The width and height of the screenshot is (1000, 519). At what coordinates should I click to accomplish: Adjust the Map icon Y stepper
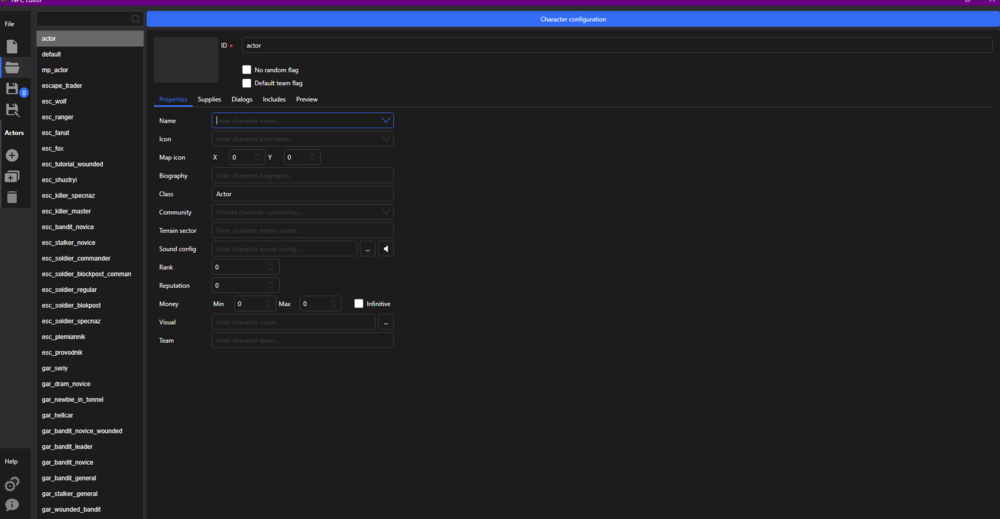tap(312, 157)
